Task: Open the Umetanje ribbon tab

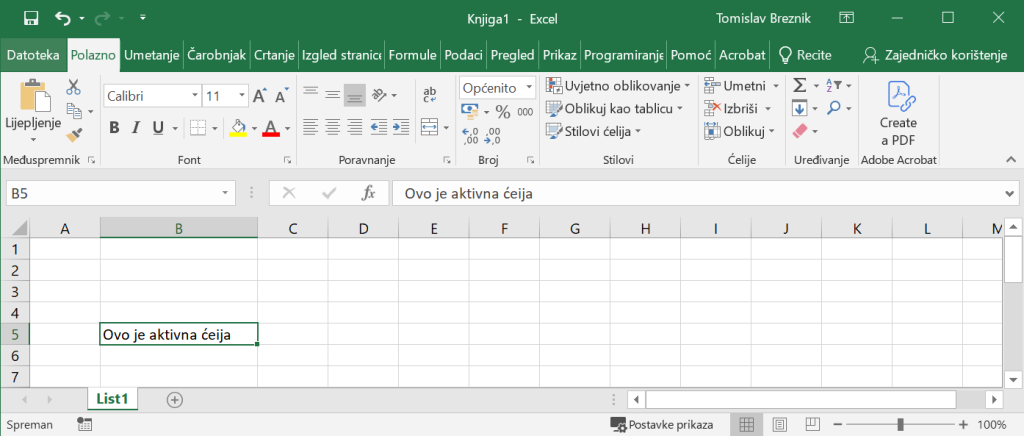Action: [152, 55]
